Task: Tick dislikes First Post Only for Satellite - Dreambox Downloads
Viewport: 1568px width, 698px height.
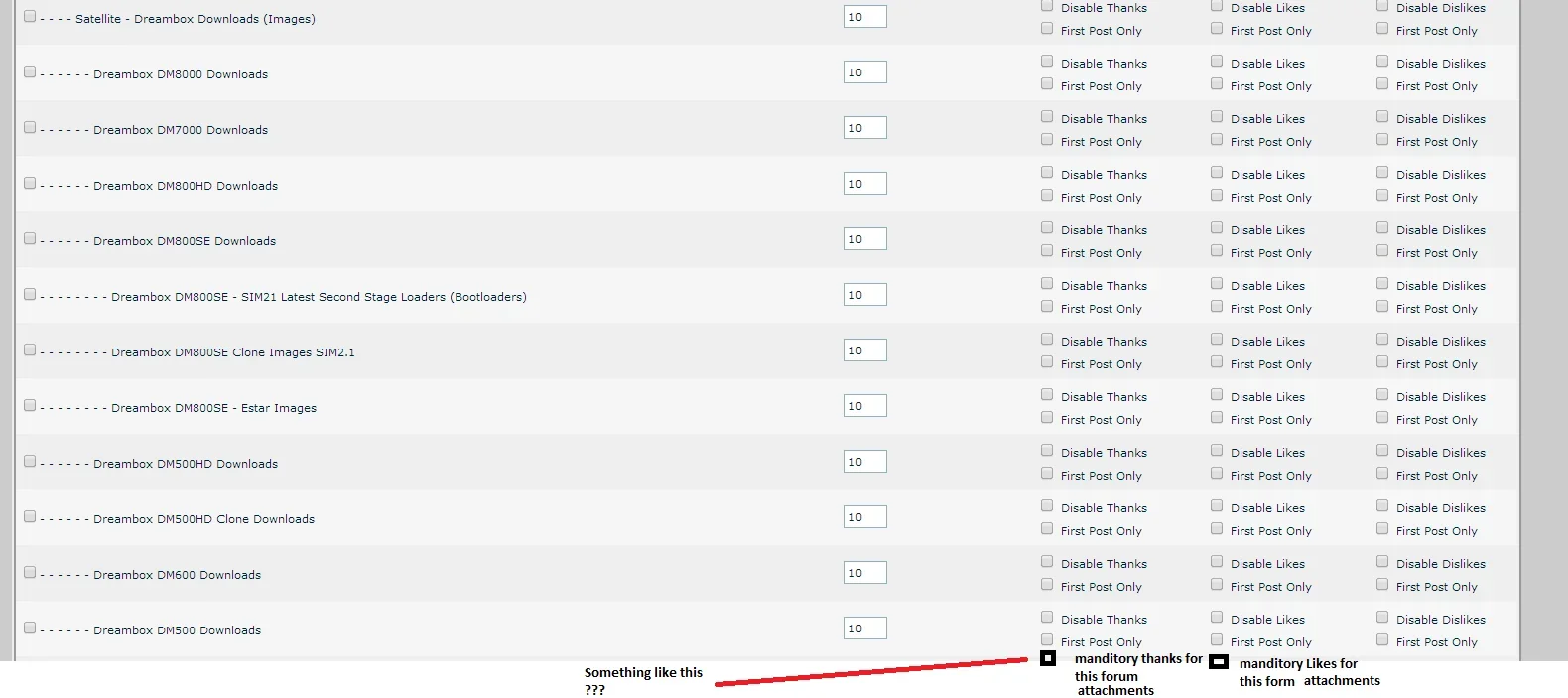Action: (x=1382, y=28)
